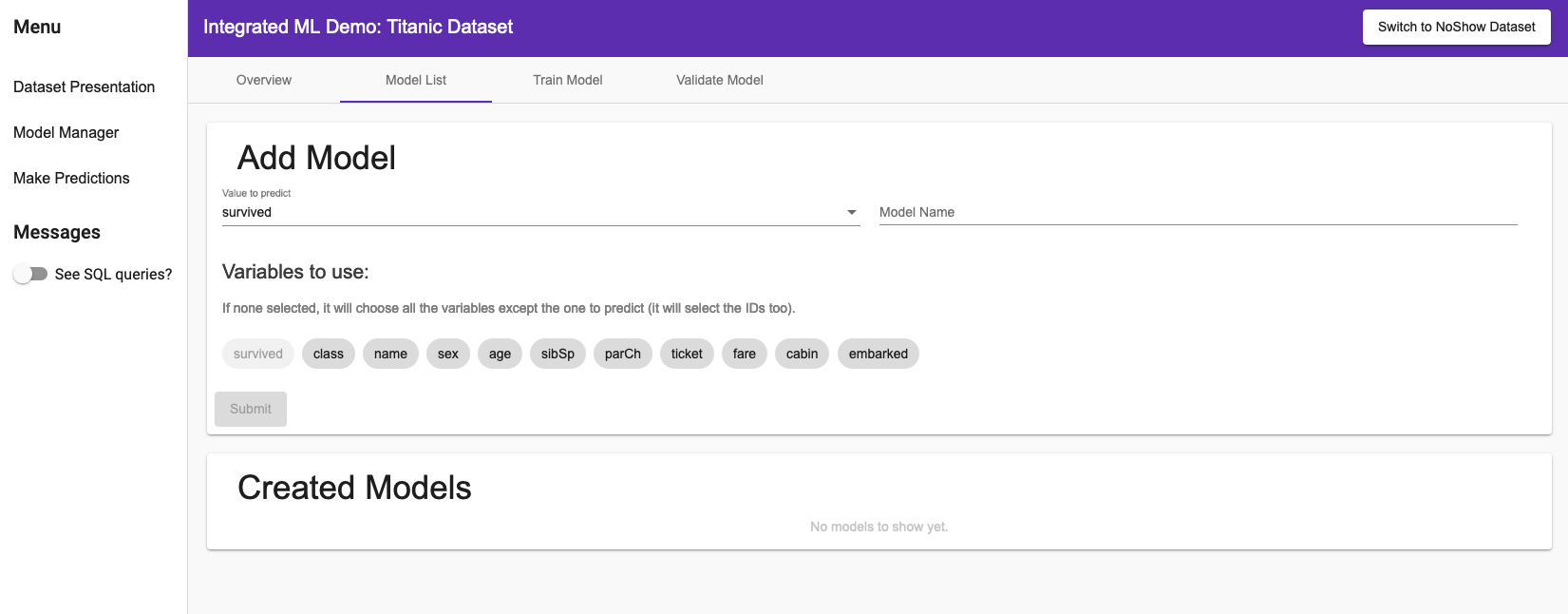1568x614 pixels.
Task: Click the 'No models to show yet.' text
Action: (878, 527)
